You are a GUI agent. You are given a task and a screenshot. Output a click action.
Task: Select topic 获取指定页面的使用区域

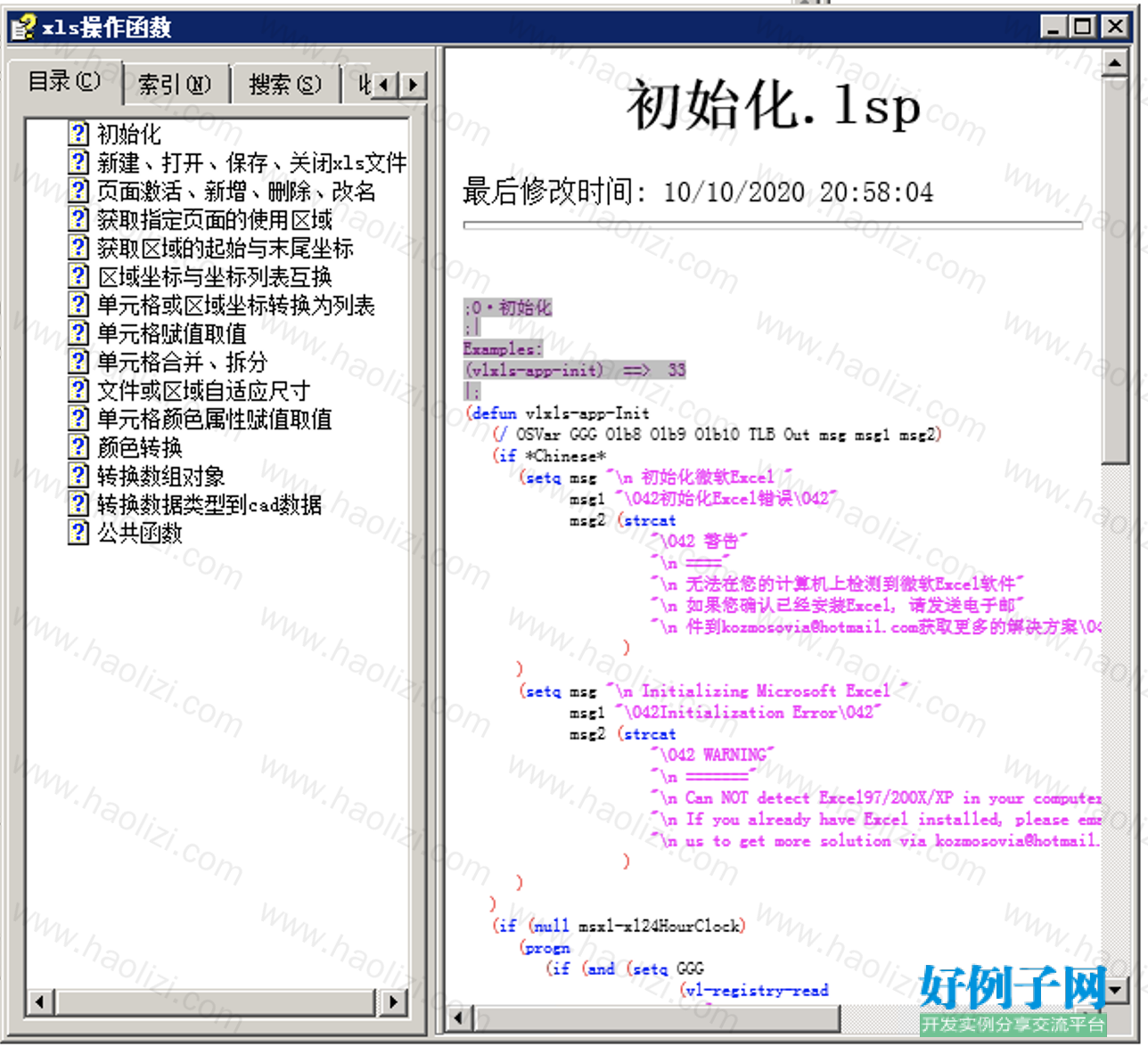click(215, 220)
